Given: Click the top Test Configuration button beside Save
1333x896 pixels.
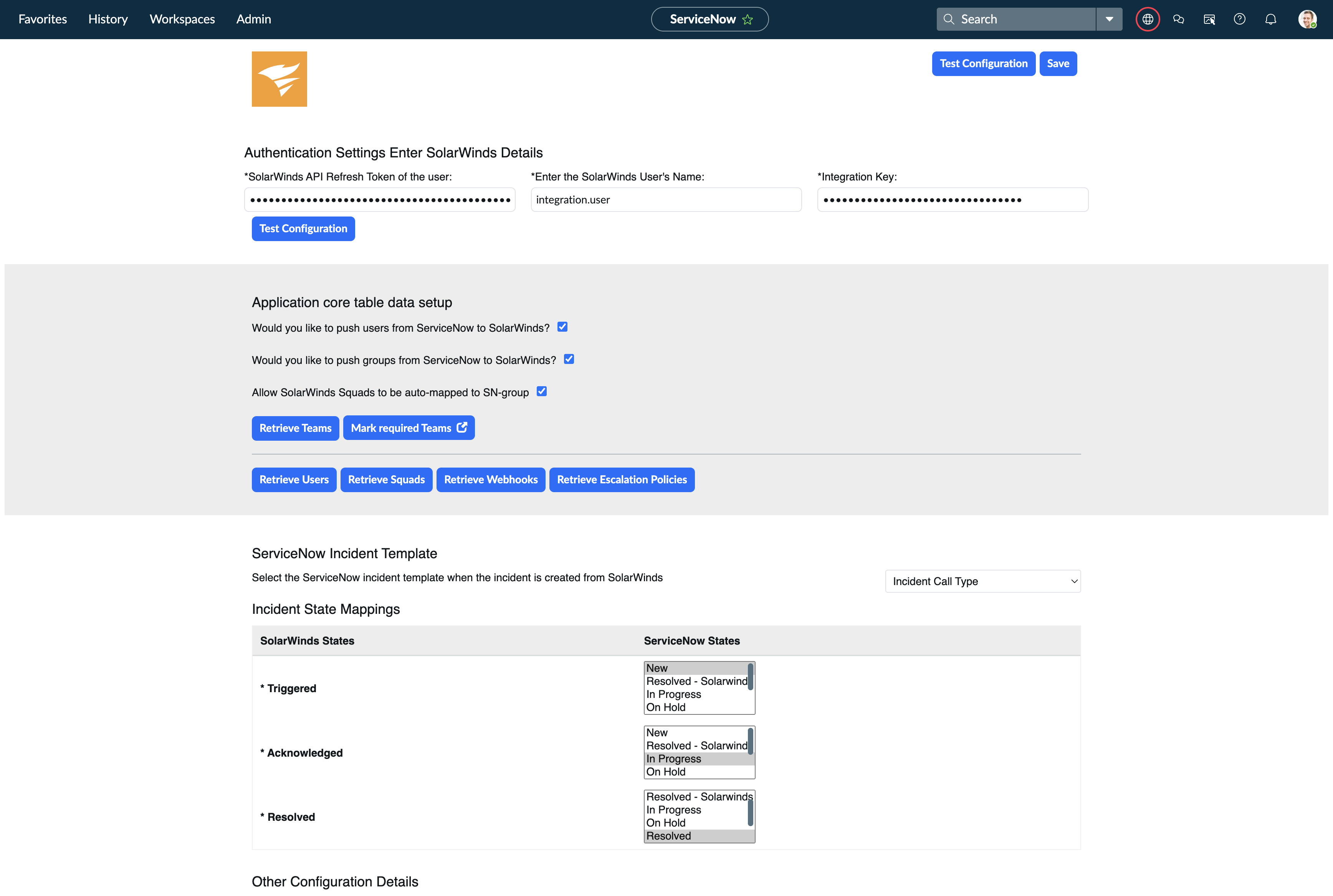Looking at the screenshot, I should coord(983,63).
